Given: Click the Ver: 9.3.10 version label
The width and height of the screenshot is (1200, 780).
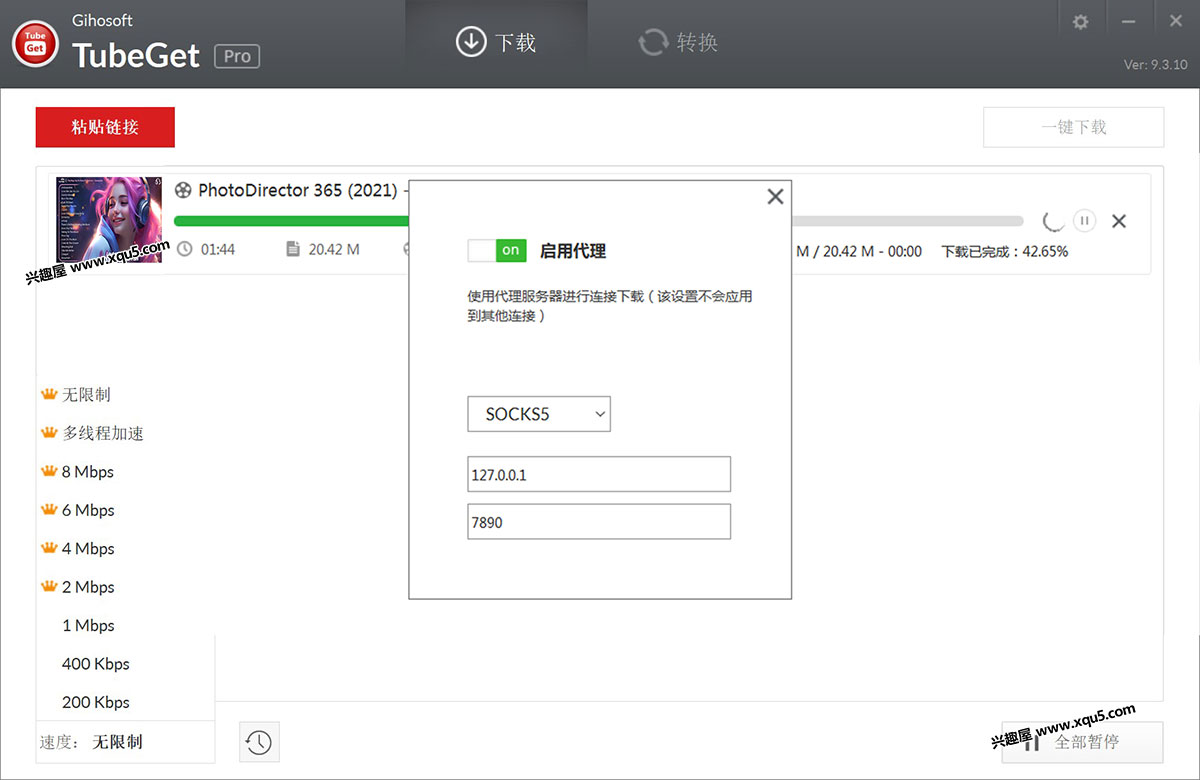Looking at the screenshot, I should (1155, 65).
